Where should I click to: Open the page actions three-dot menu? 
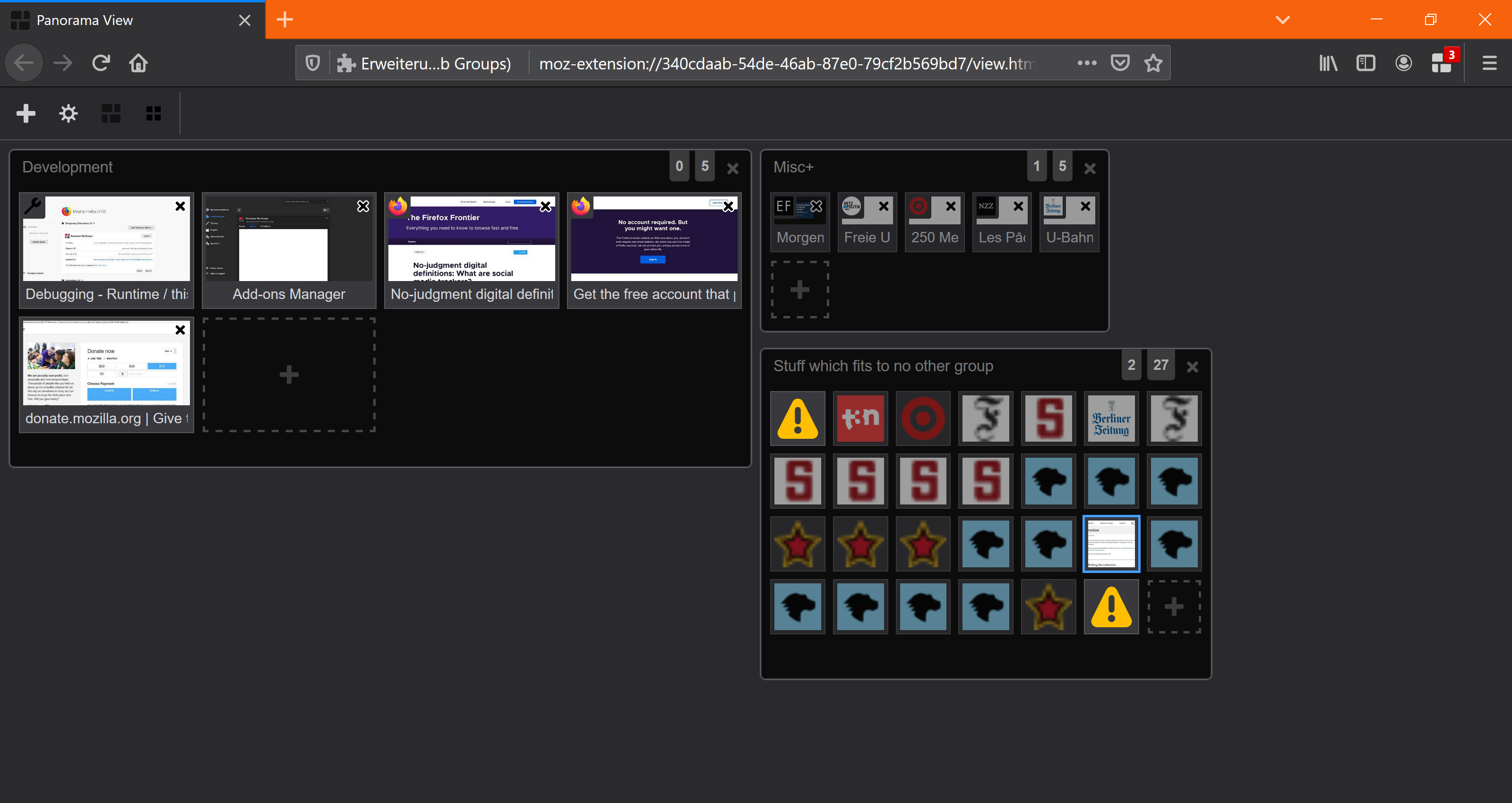click(x=1086, y=63)
